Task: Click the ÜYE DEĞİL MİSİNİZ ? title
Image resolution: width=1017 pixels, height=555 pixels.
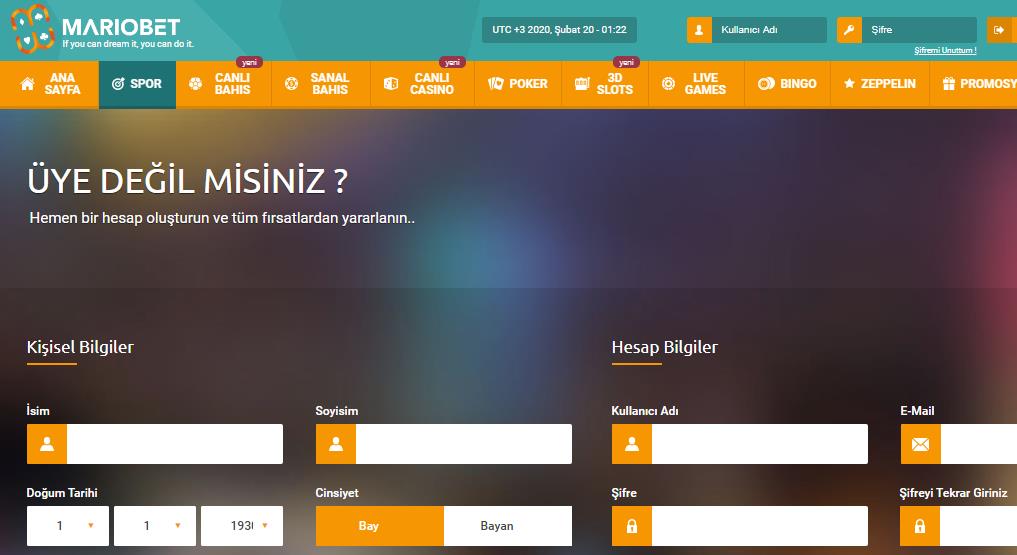Action: tap(187, 180)
